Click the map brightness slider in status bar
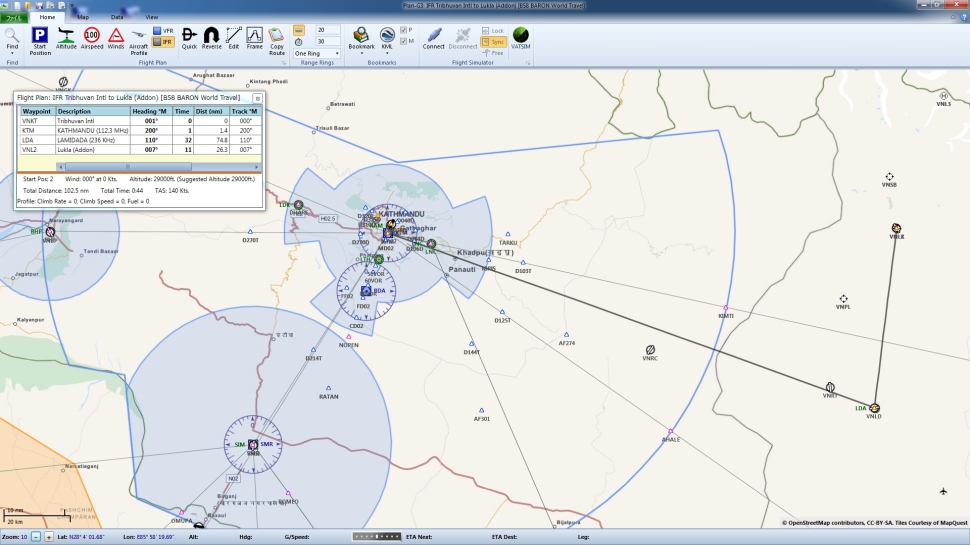970x545 pixels. click(x=375, y=537)
